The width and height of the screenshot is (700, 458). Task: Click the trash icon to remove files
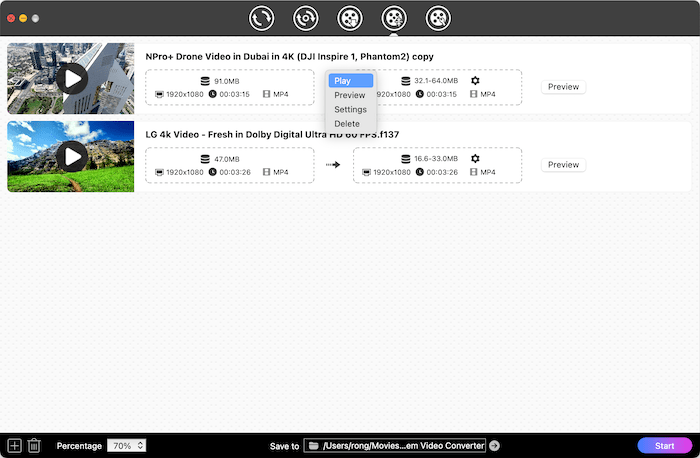coord(34,445)
